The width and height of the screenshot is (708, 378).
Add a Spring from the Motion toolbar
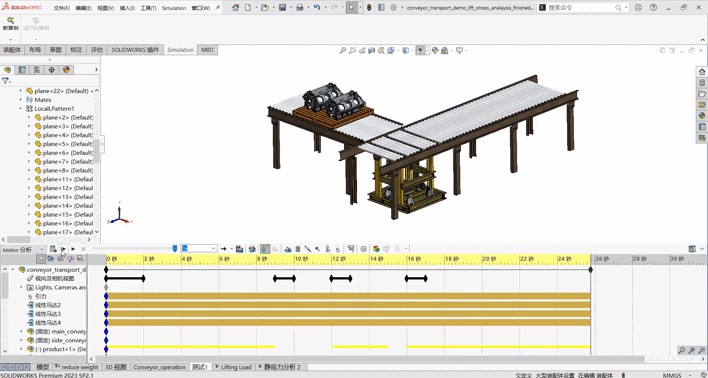pos(298,249)
